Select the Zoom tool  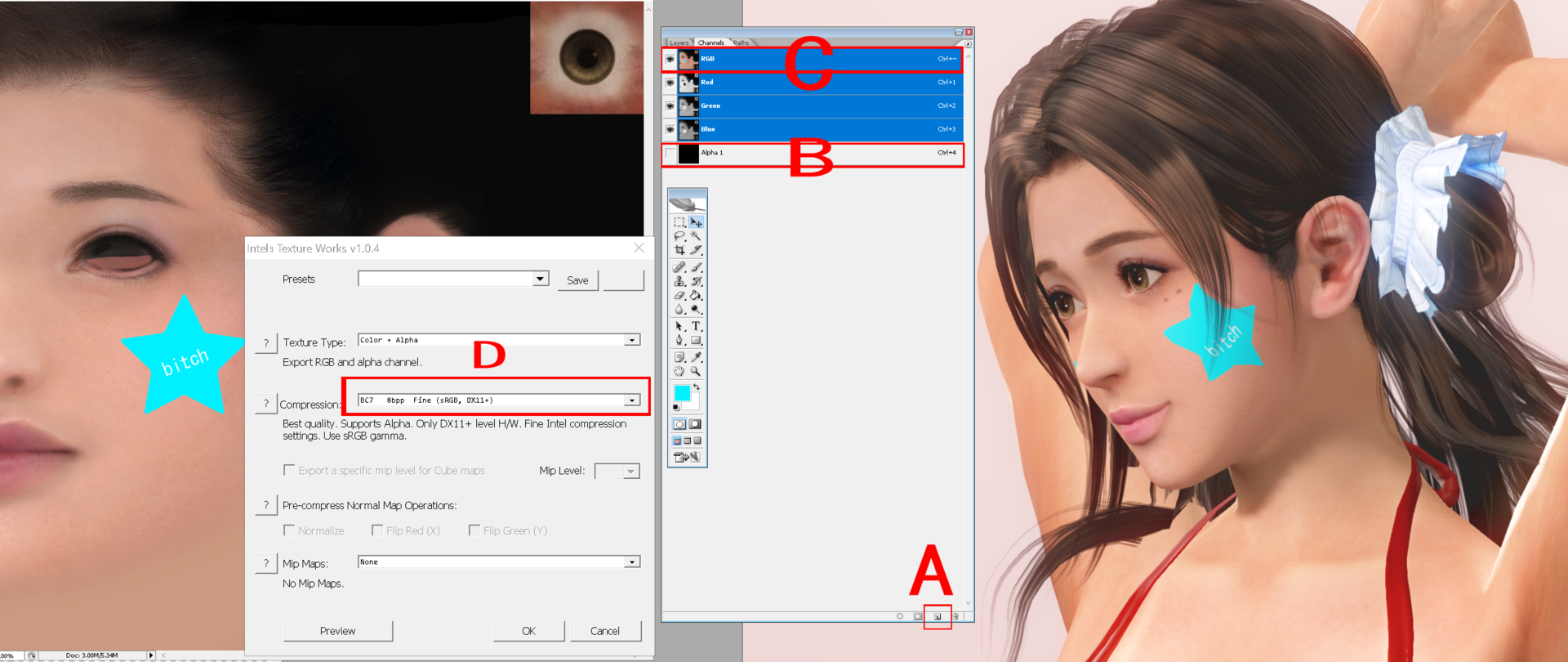pyautogui.click(x=696, y=371)
